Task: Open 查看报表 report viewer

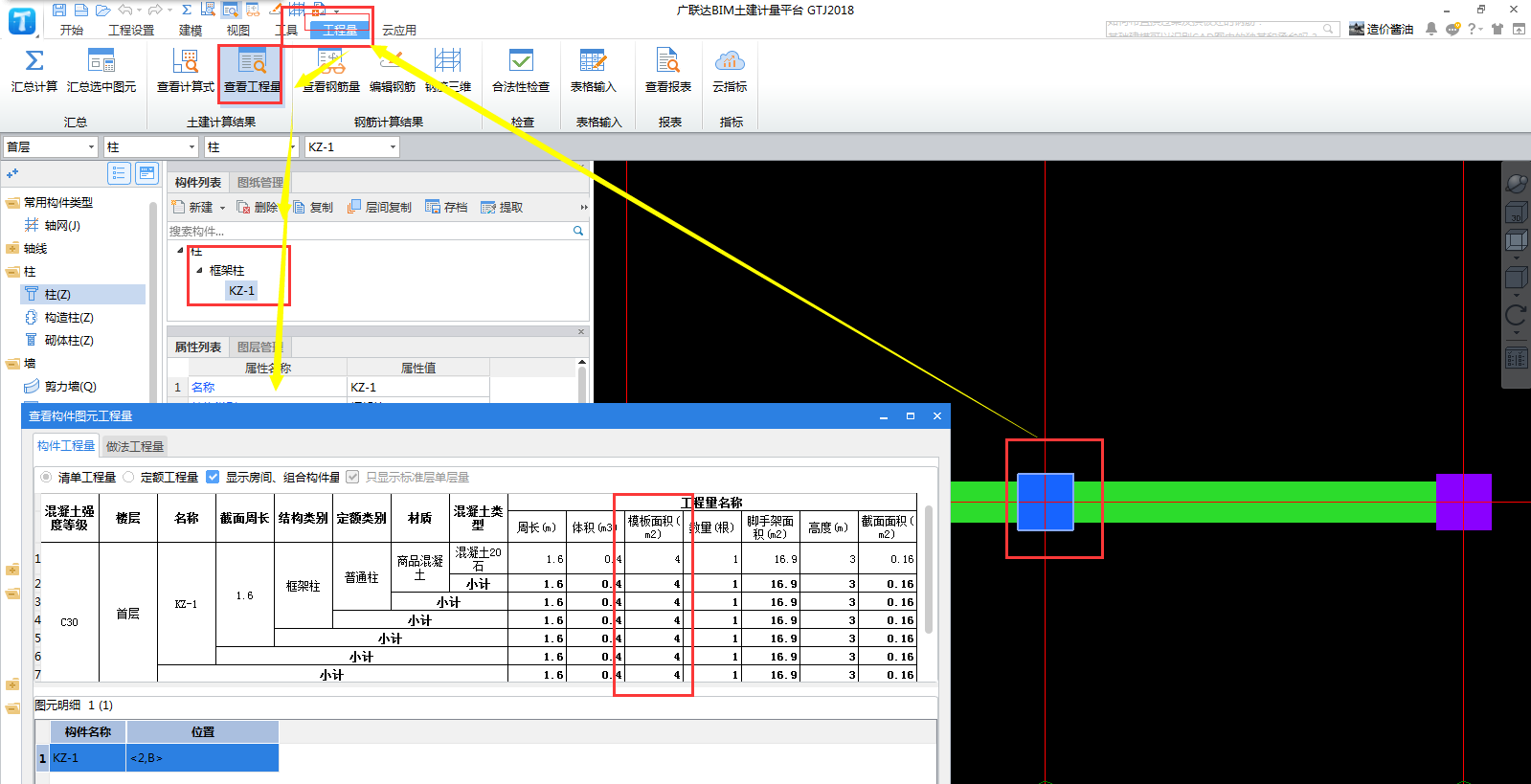Action: 668,71
